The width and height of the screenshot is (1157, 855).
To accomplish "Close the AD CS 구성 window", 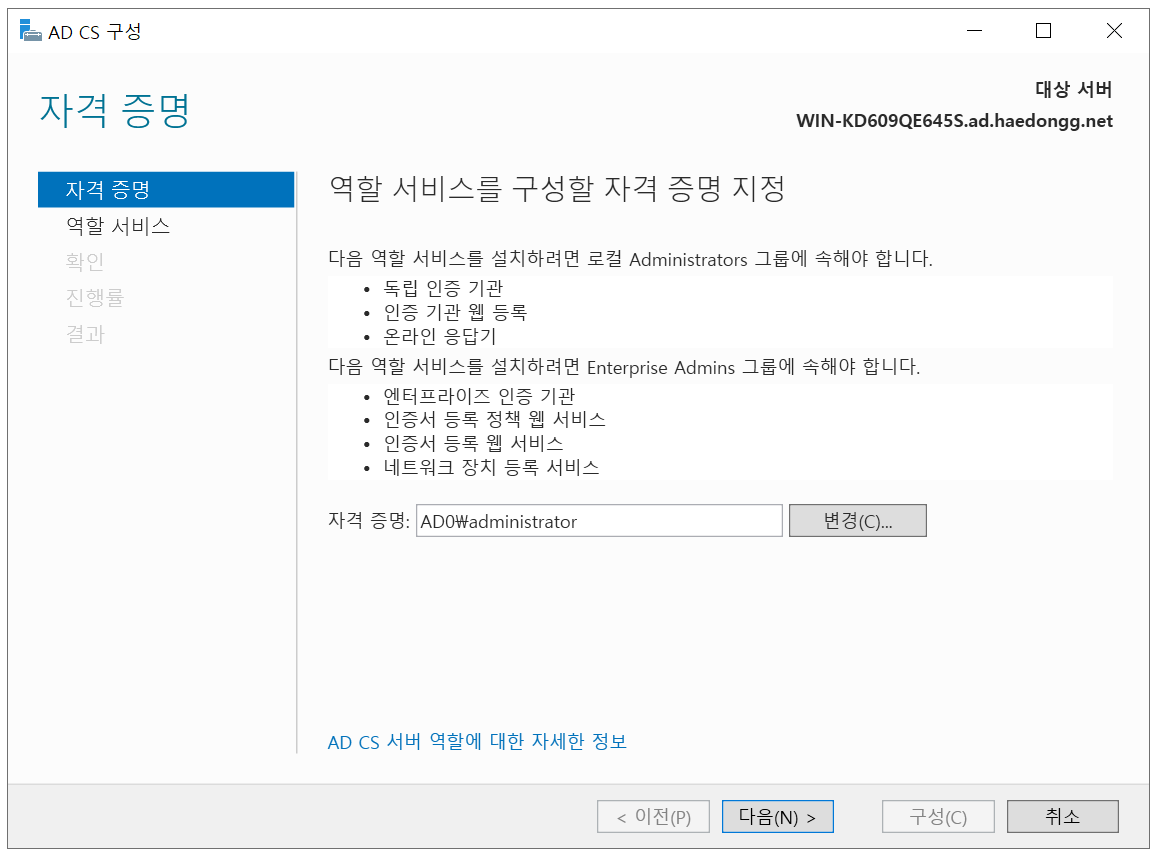I will [1114, 31].
